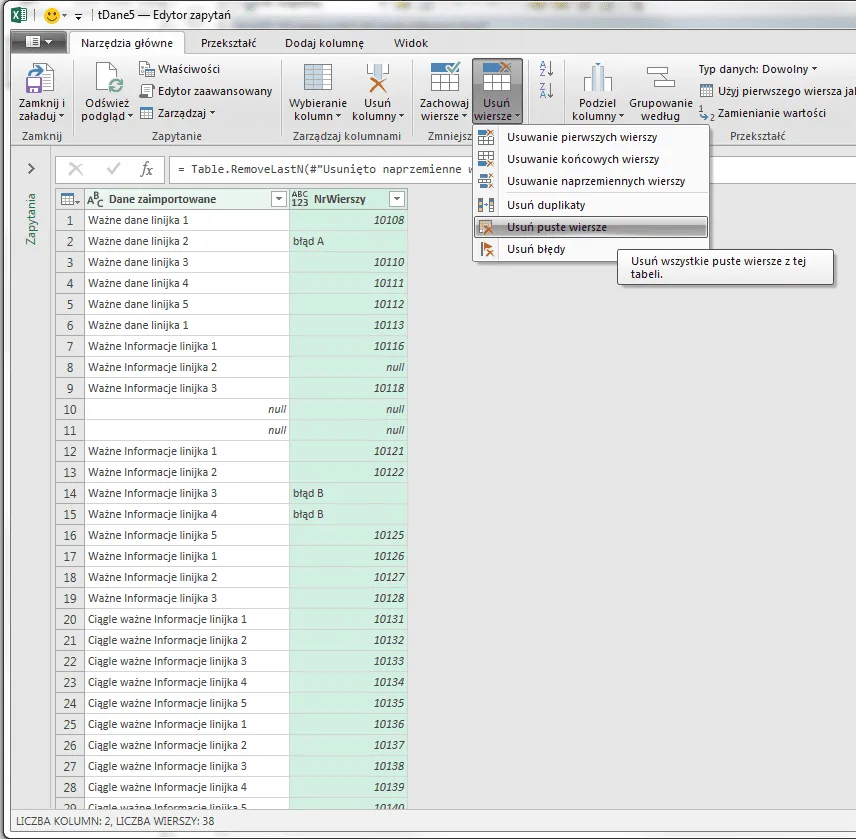Viewport: 856px width, 839px height.
Task: Open the Edytor zaawansowany
Action: (206, 91)
